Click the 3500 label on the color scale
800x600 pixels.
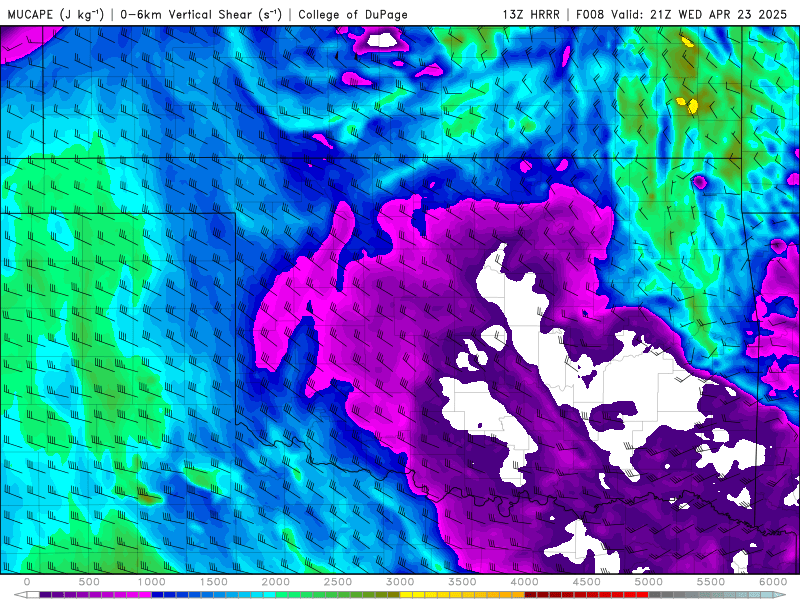pyautogui.click(x=462, y=582)
